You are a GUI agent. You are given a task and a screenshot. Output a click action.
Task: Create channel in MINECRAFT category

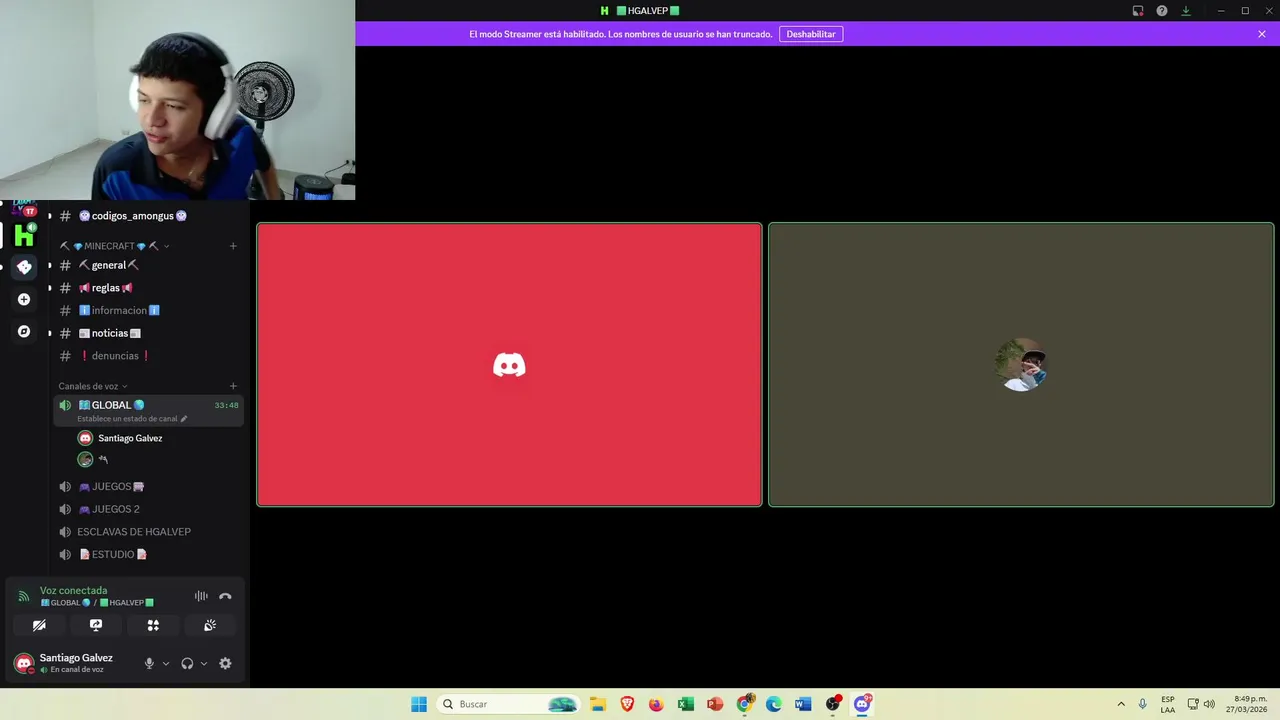point(233,246)
